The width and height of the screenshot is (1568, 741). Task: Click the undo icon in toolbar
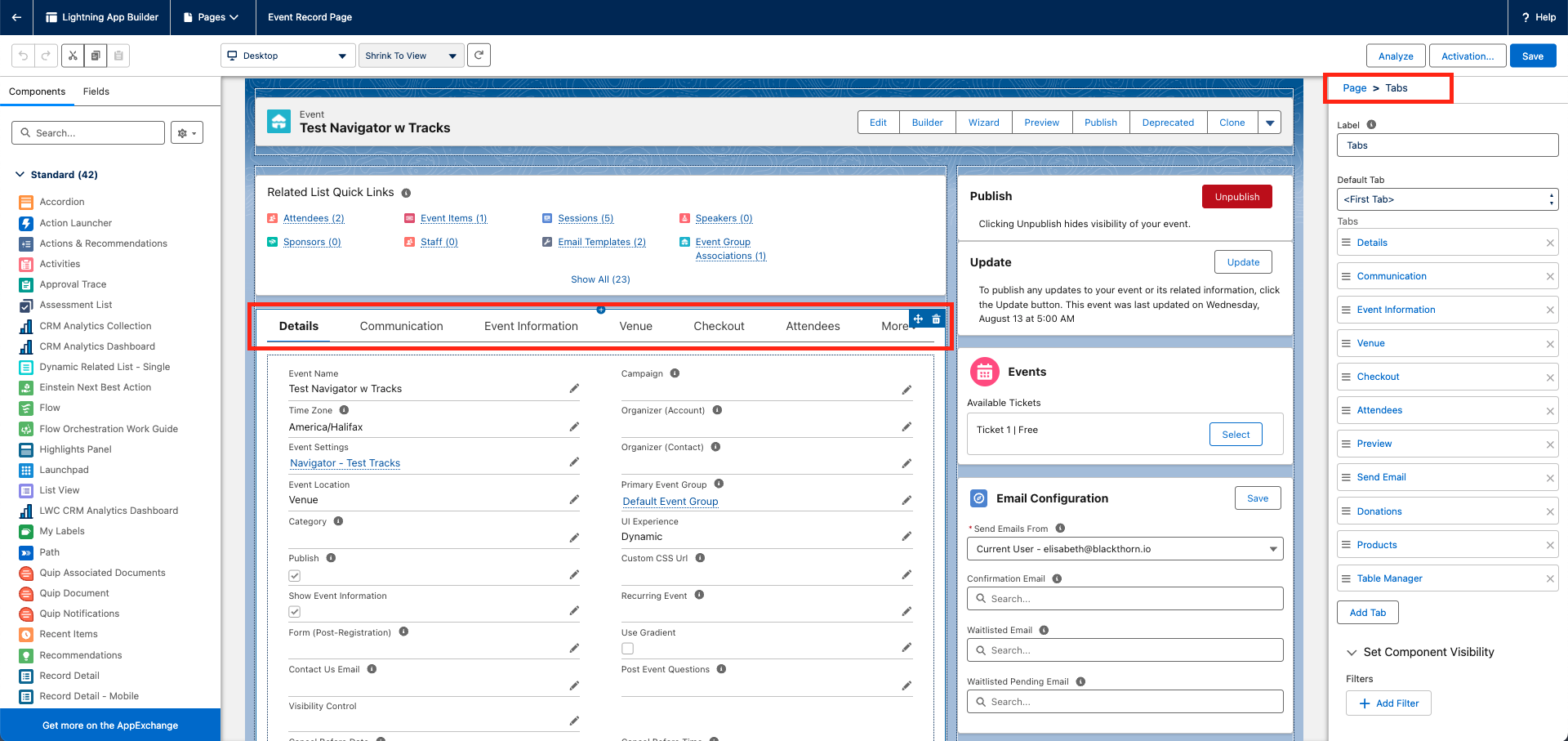coord(24,56)
